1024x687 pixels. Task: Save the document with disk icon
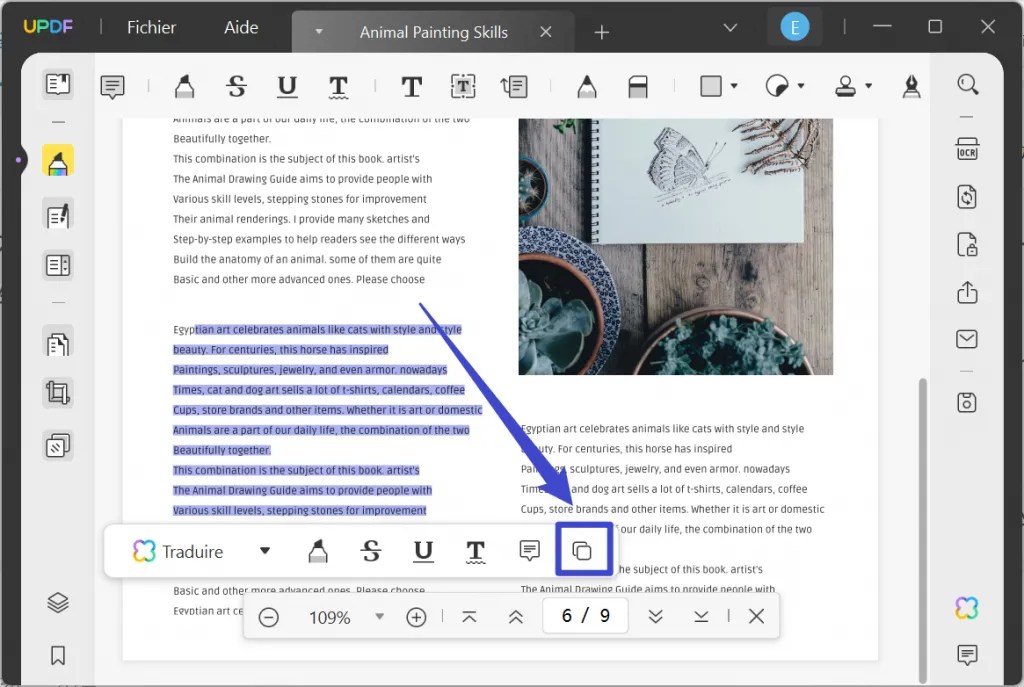click(x=967, y=402)
